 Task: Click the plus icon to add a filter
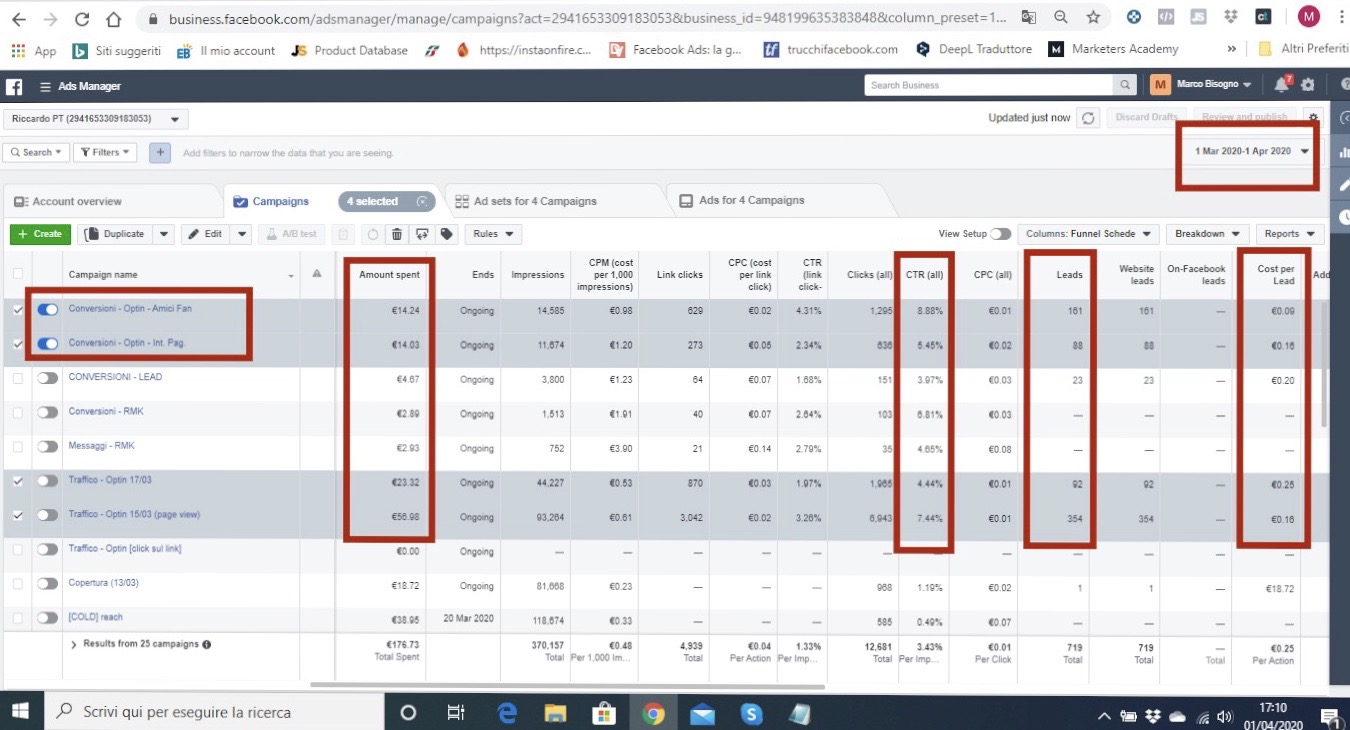tap(160, 153)
